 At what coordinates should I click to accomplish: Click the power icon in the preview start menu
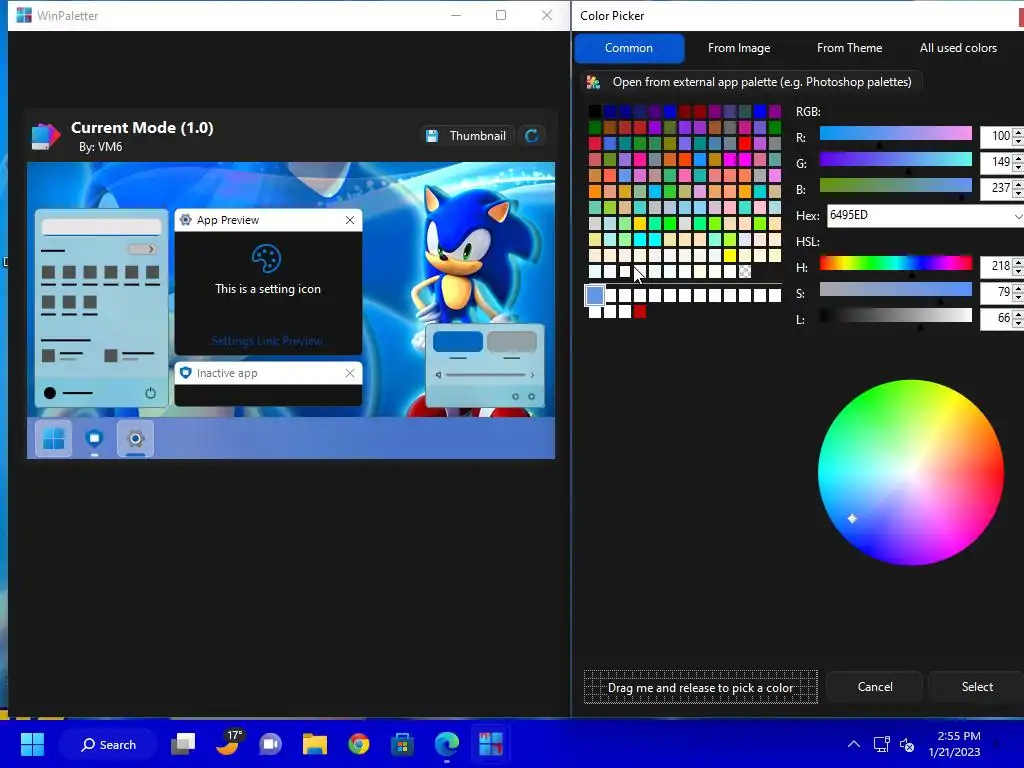(x=150, y=392)
